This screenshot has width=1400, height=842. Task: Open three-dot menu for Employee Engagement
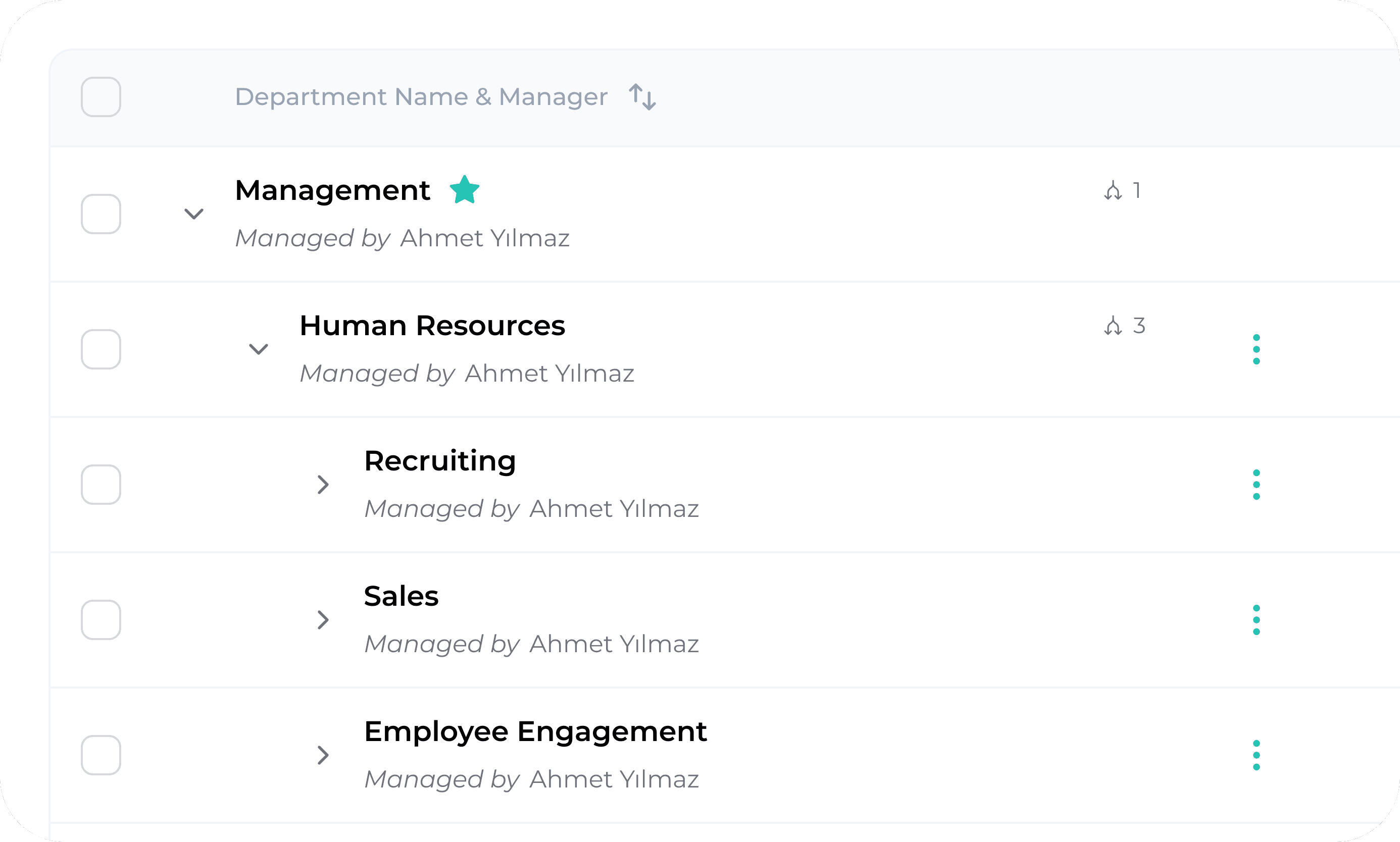1256,755
